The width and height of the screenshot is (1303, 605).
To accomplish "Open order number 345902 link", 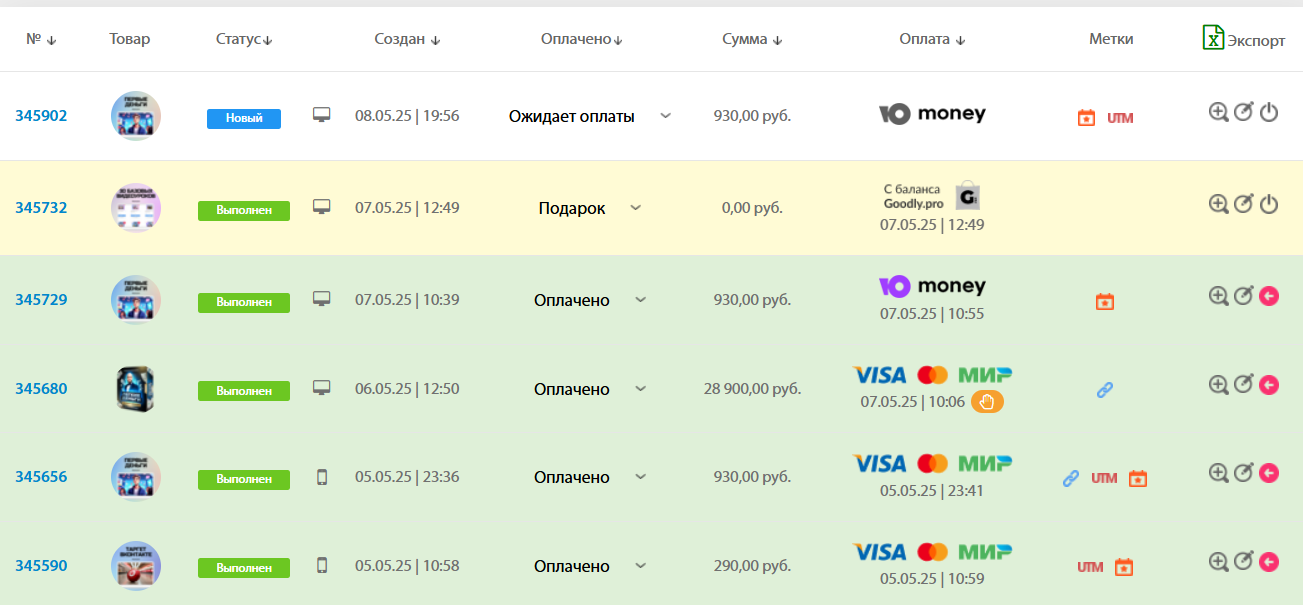I will coord(41,116).
